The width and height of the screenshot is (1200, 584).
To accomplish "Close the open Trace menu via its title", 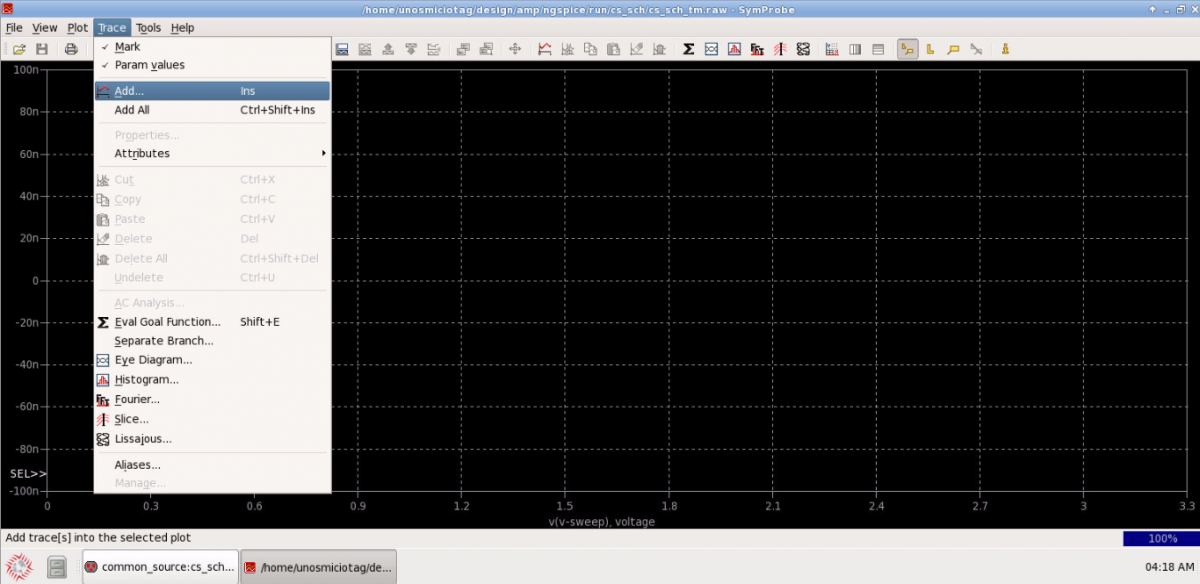I will (x=112, y=28).
